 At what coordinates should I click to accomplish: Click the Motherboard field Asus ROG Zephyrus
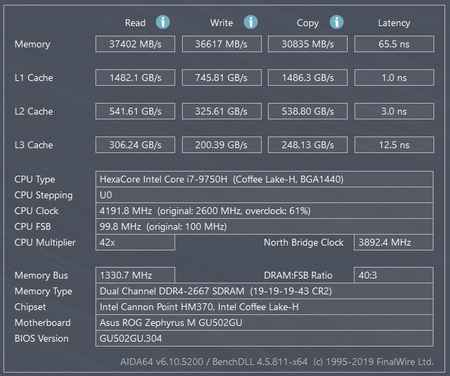264,323
